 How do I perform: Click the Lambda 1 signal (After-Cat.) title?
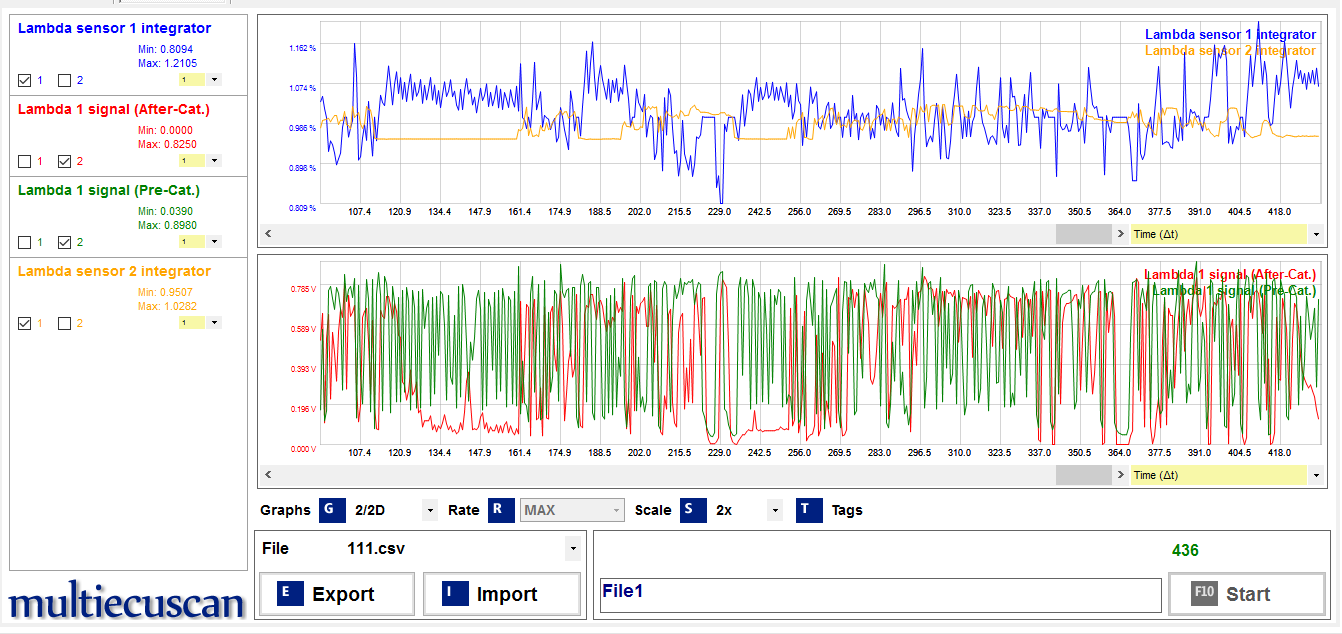[114, 109]
